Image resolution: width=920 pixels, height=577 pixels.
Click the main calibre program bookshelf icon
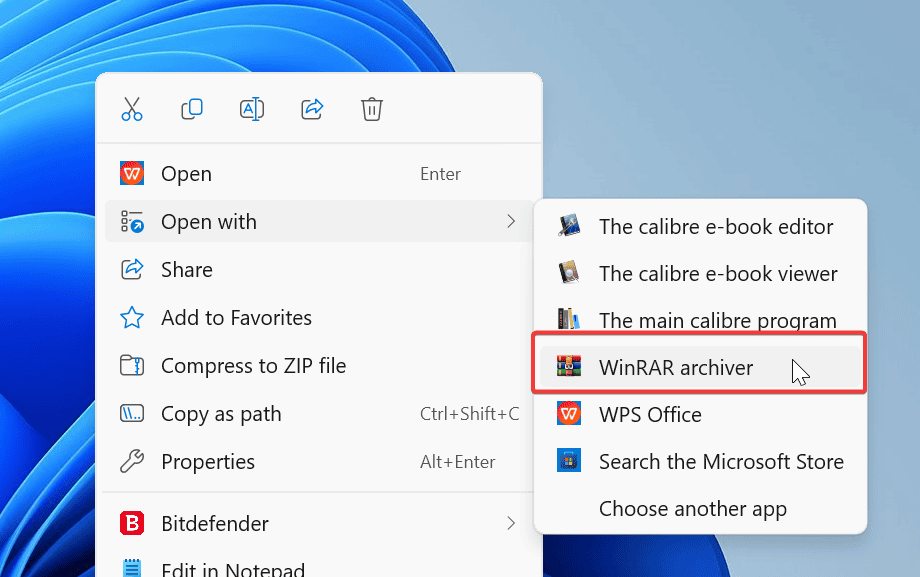(x=569, y=318)
